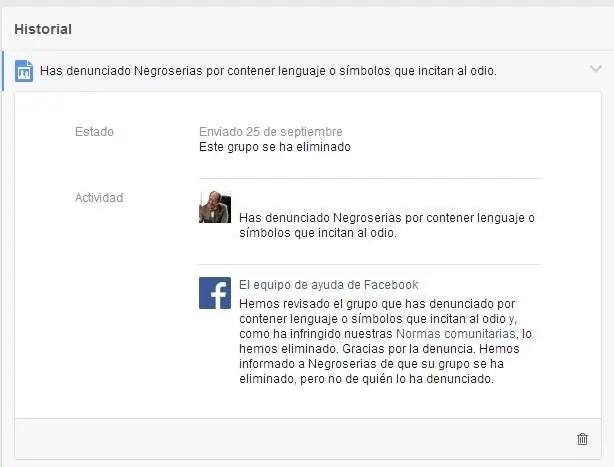This screenshot has width=614, height=467.
Task: Click El equipo de ayuda de Facebook
Action: 329,285
